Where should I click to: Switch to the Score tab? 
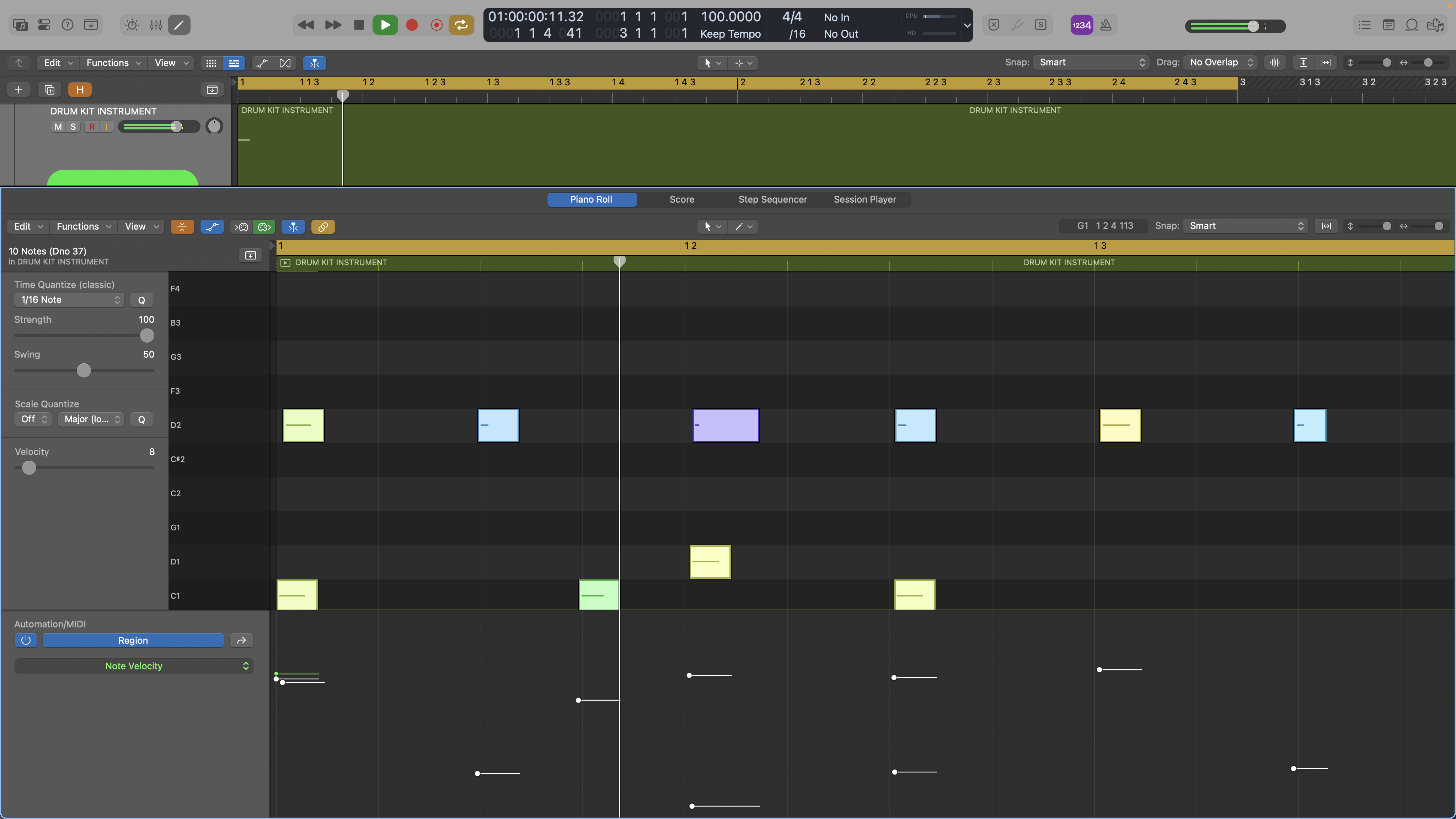682,199
